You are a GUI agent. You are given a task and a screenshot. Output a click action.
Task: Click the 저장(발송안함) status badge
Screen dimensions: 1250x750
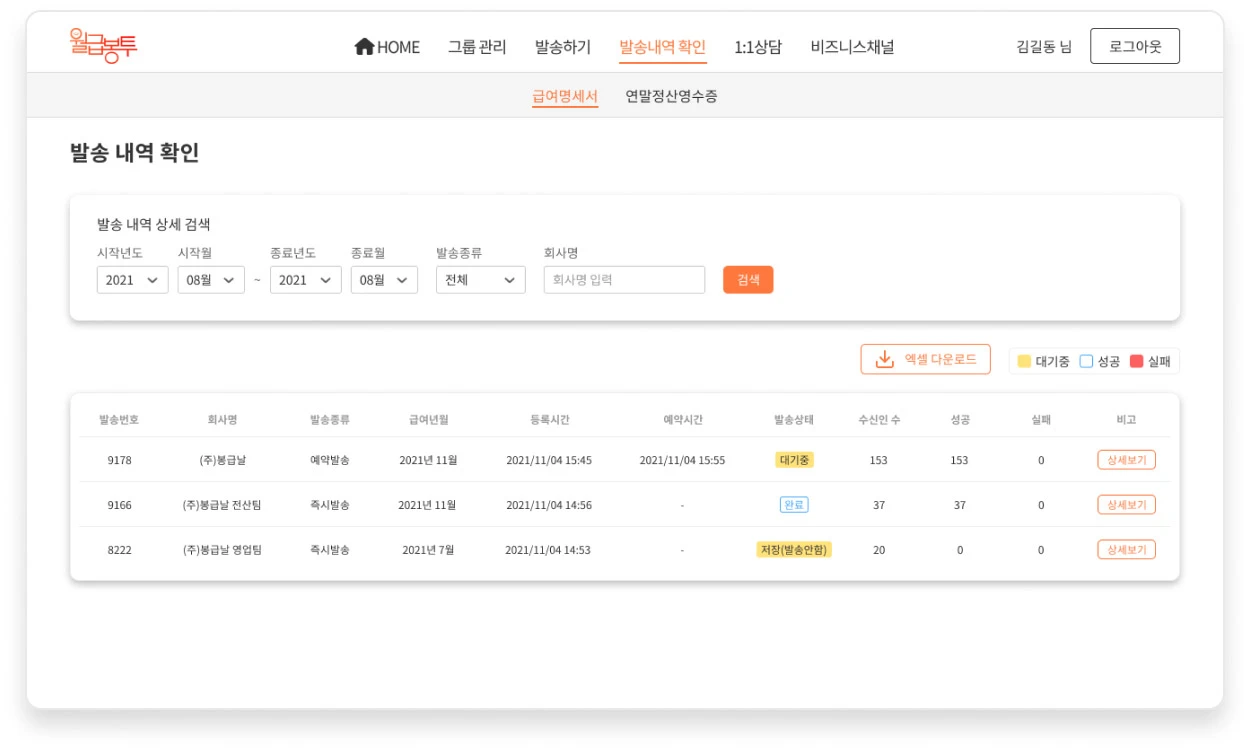pyautogui.click(x=794, y=550)
